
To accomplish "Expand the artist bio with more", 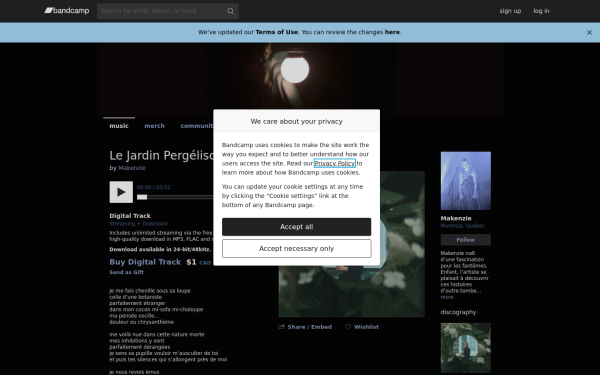I will click(447, 297).
